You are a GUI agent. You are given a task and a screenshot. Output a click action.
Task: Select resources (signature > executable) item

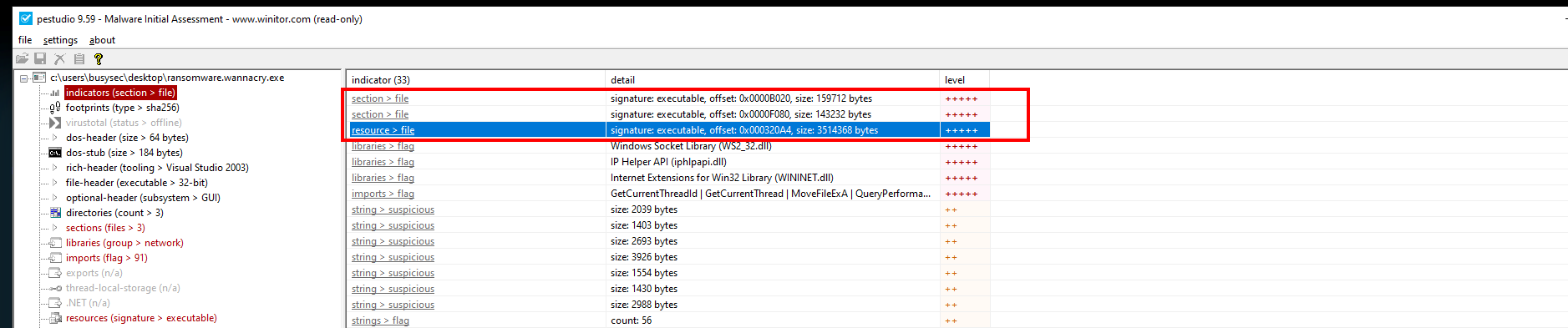[x=141, y=318]
